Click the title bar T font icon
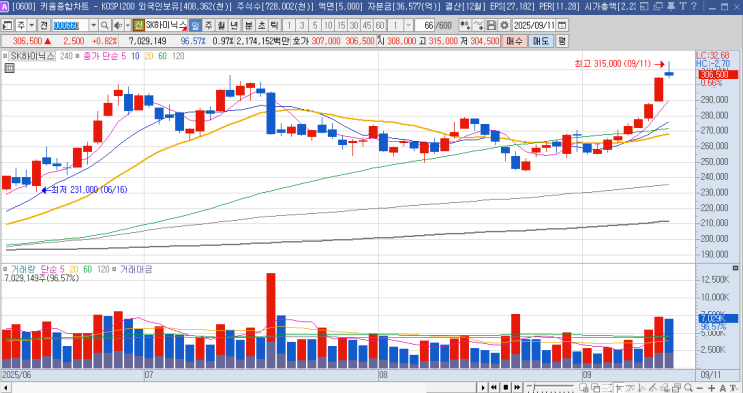This screenshot has width=743, height=393. pos(683,6)
